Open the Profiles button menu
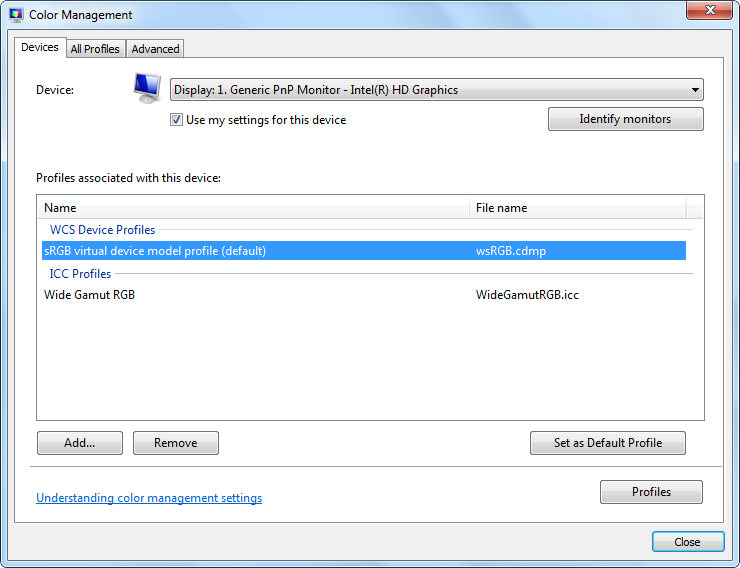Viewport: 740px width, 568px height. (x=651, y=492)
